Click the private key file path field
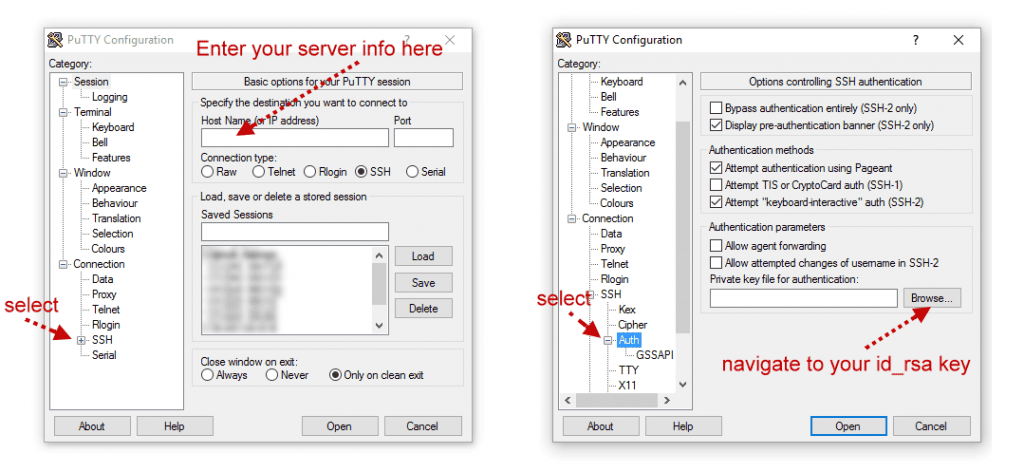This screenshot has height=472, width=1024. (x=804, y=298)
